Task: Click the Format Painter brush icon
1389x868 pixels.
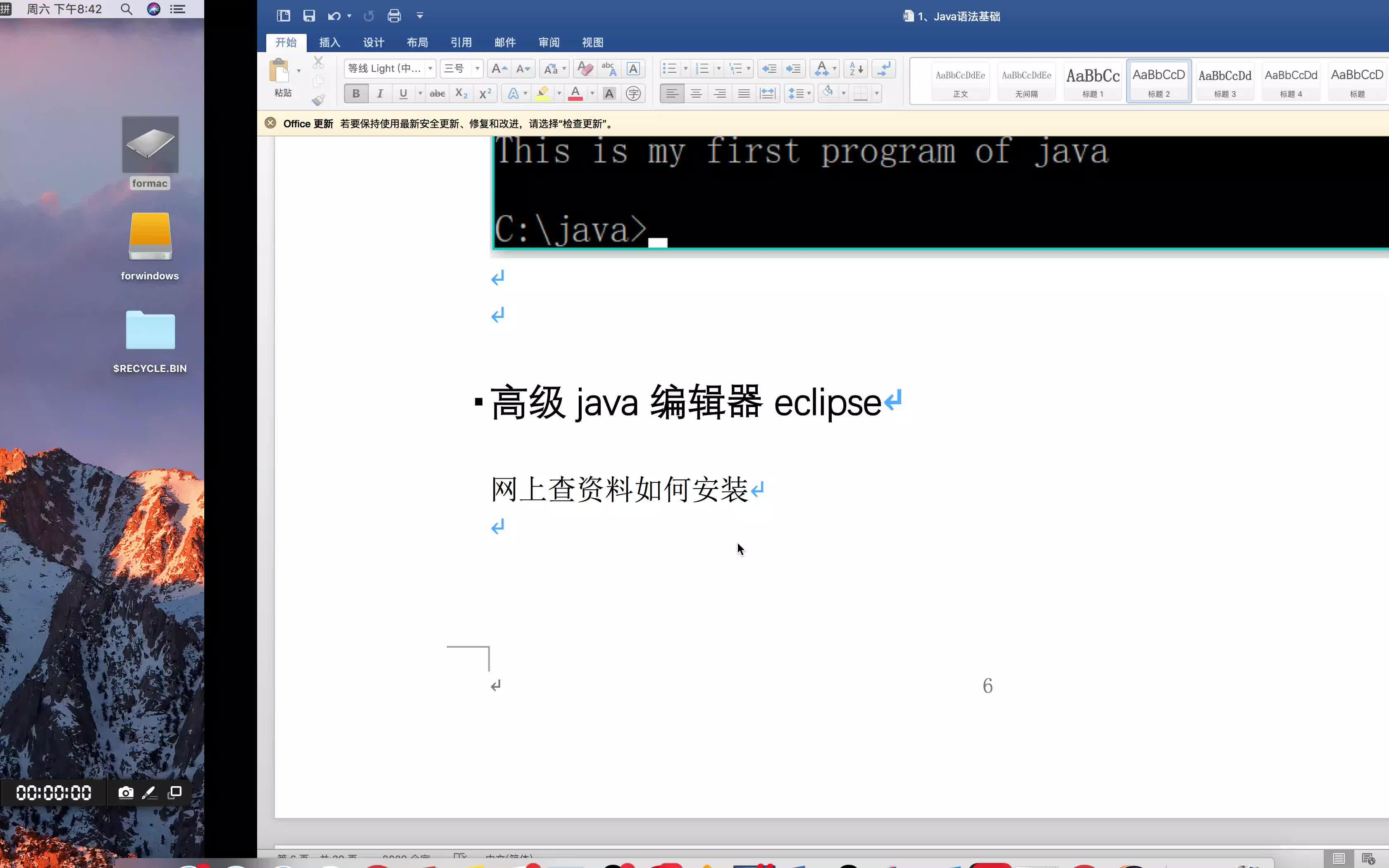Action: pos(319,100)
